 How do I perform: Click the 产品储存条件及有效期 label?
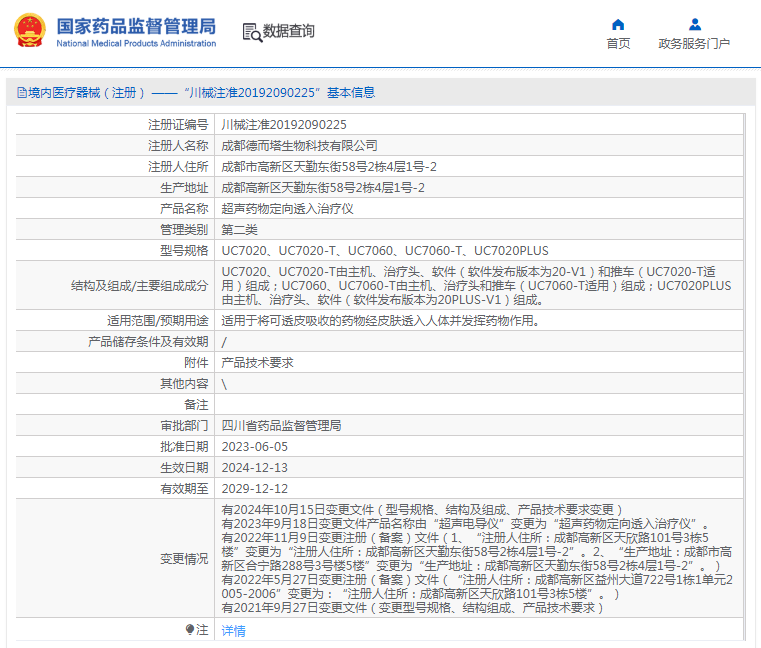point(148,342)
